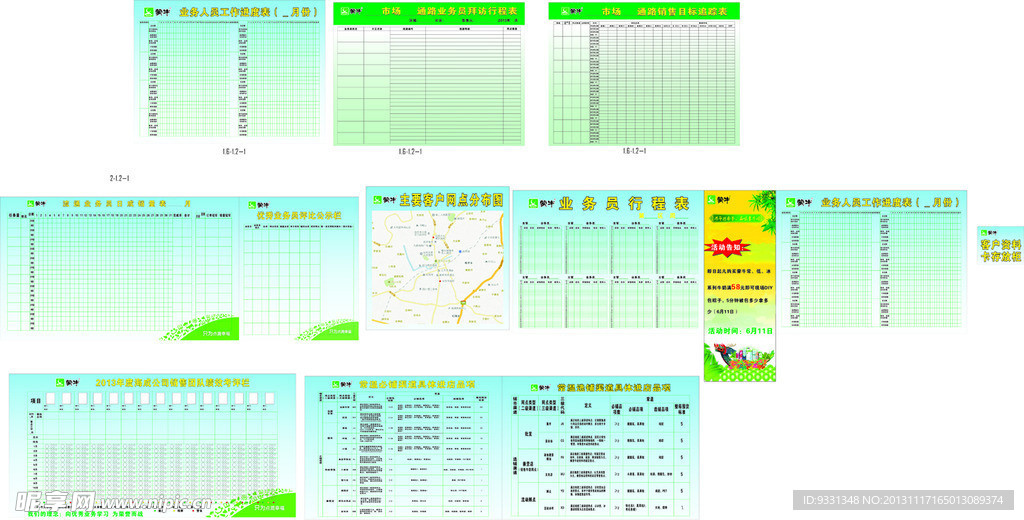1024x520 pixels.
Task: Click 项目 label on performance board
Action: pos(36,400)
